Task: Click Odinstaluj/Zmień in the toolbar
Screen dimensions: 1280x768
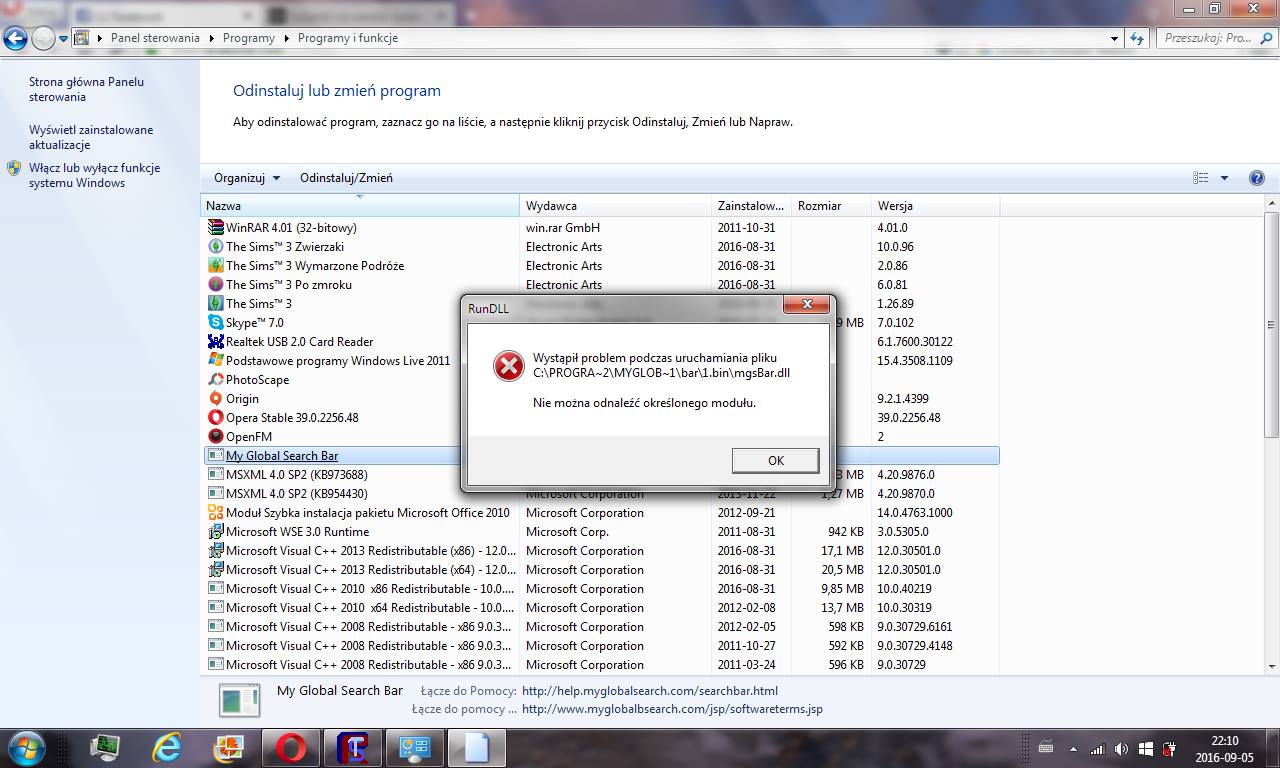Action: coord(346,178)
